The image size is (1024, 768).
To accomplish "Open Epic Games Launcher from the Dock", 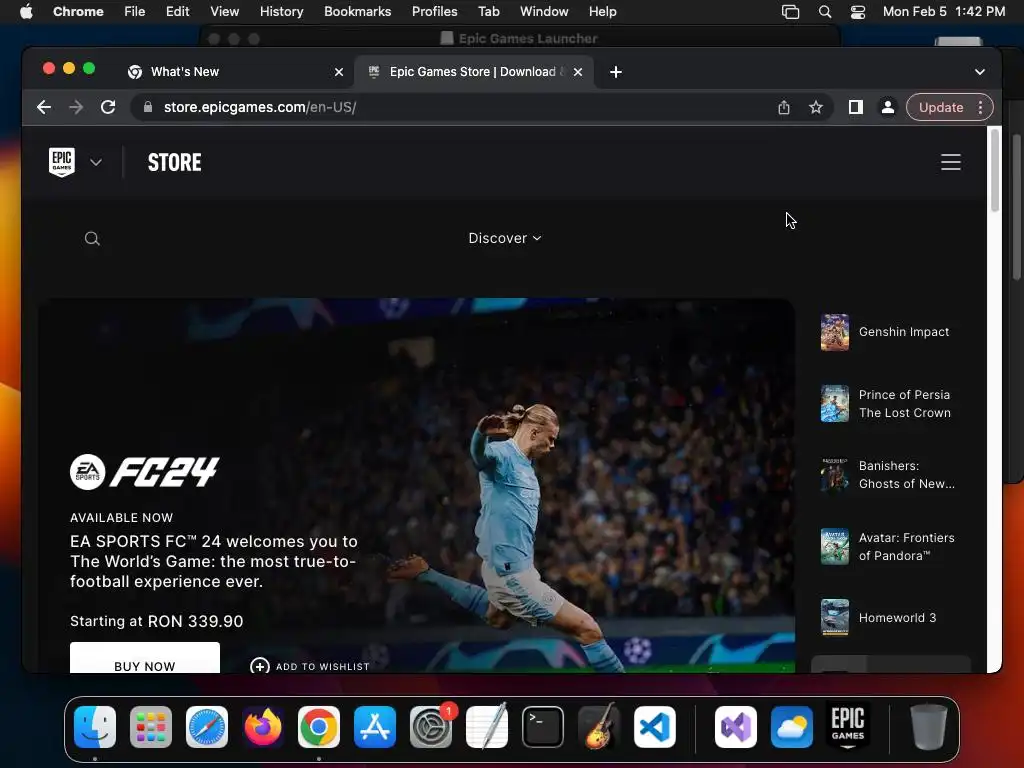I will click(x=848, y=727).
